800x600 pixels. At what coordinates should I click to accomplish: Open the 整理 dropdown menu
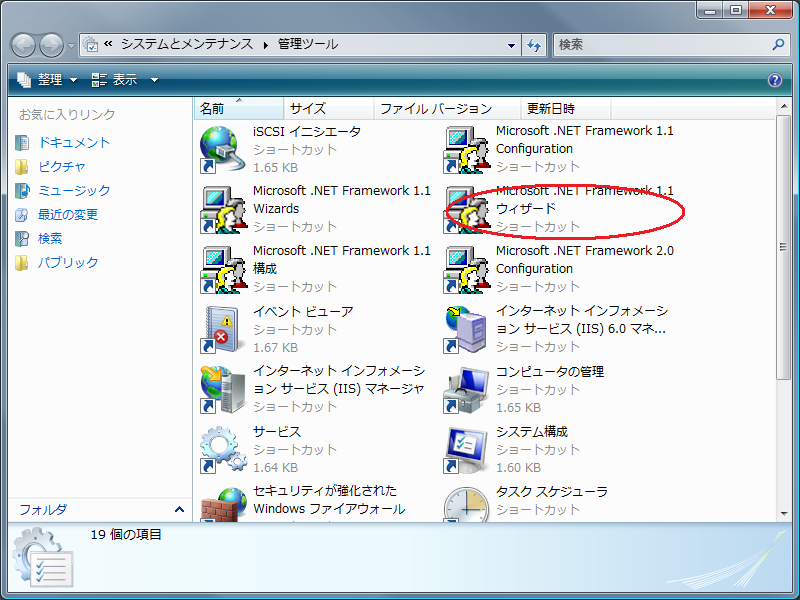click(47, 80)
